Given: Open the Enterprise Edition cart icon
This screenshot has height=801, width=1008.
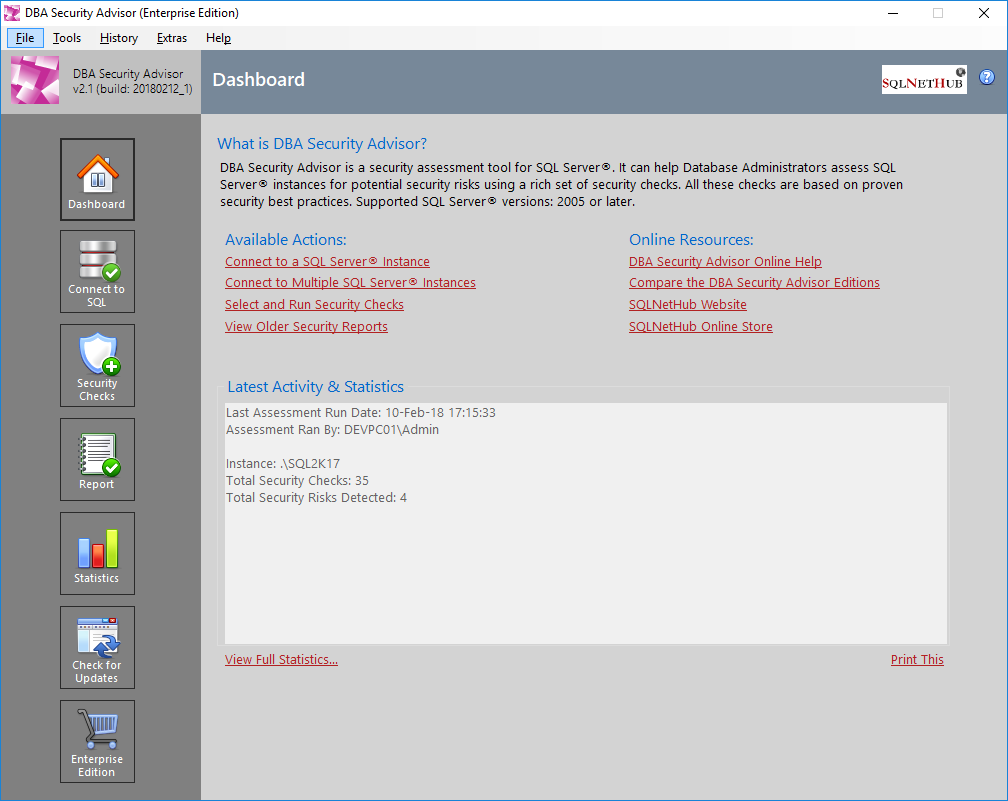Looking at the screenshot, I should pos(97,741).
